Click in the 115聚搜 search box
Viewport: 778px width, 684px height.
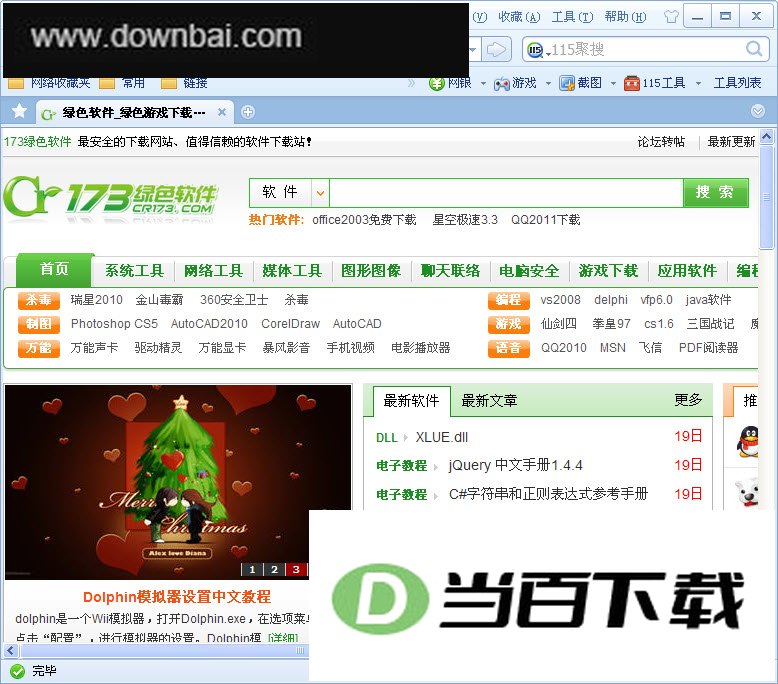(x=645, y=50)
